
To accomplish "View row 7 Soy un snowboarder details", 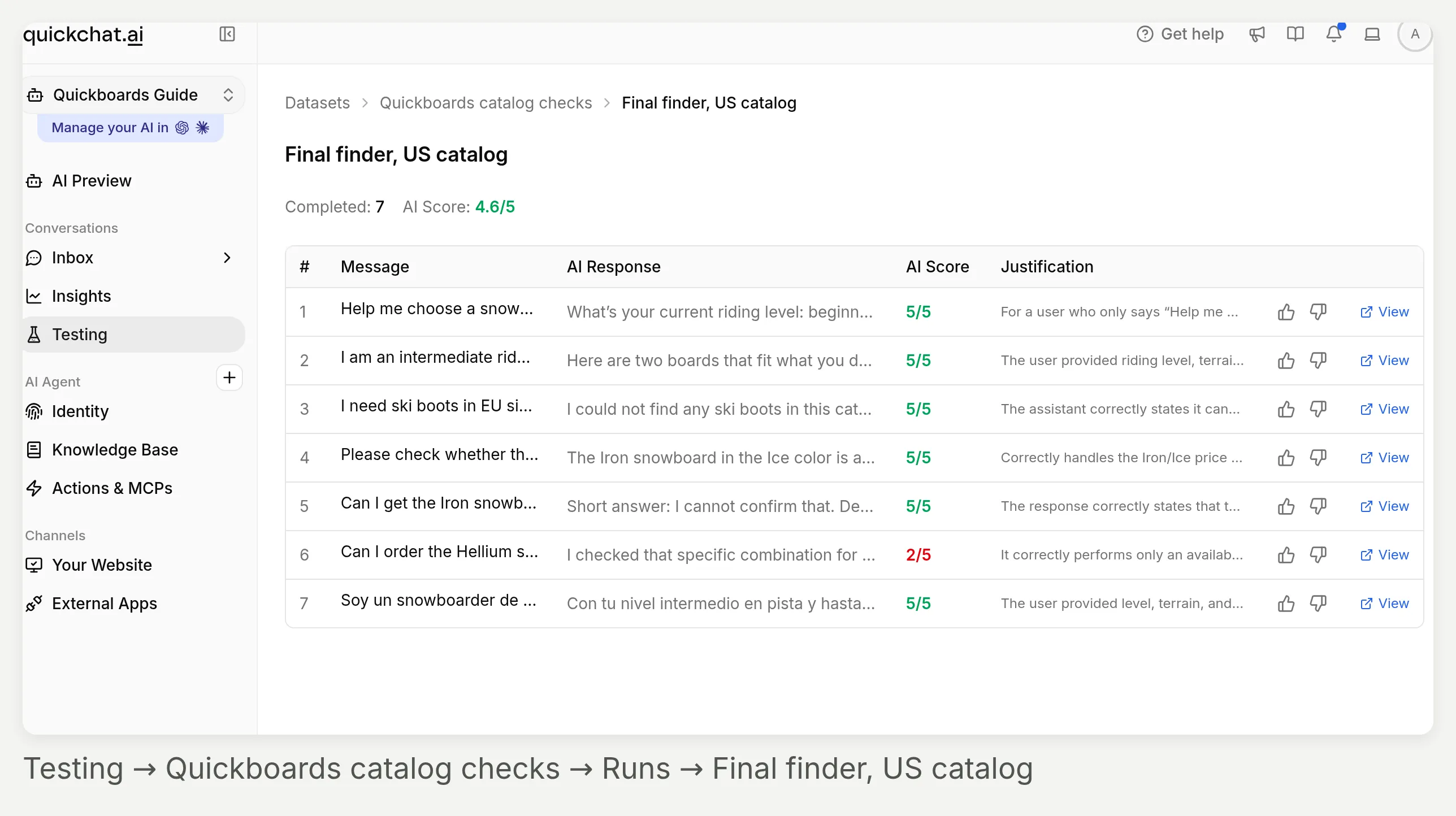I will pos(1384,604).
